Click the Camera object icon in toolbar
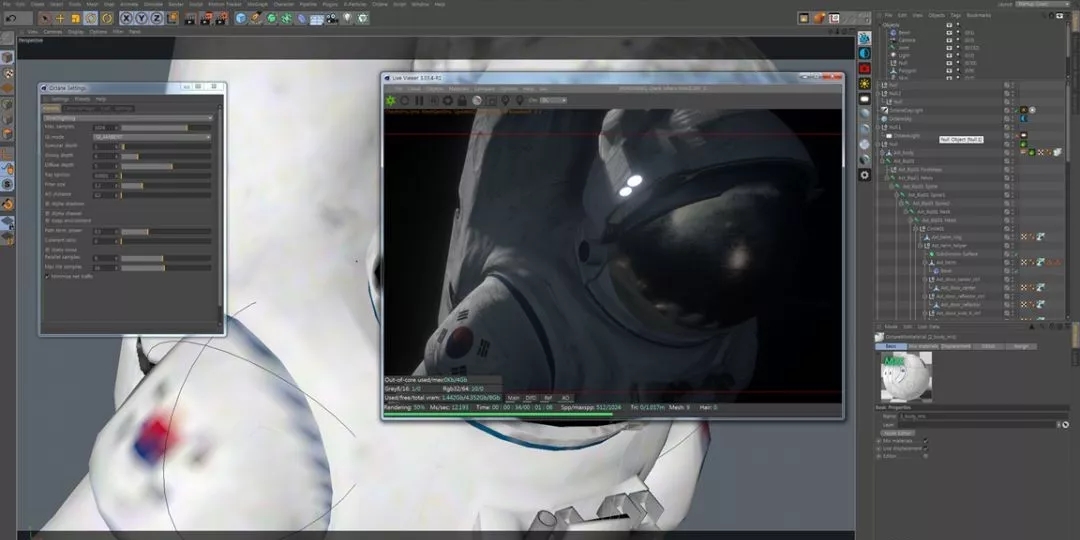Screen dimensions: 1080x540 tap(332, 19)
